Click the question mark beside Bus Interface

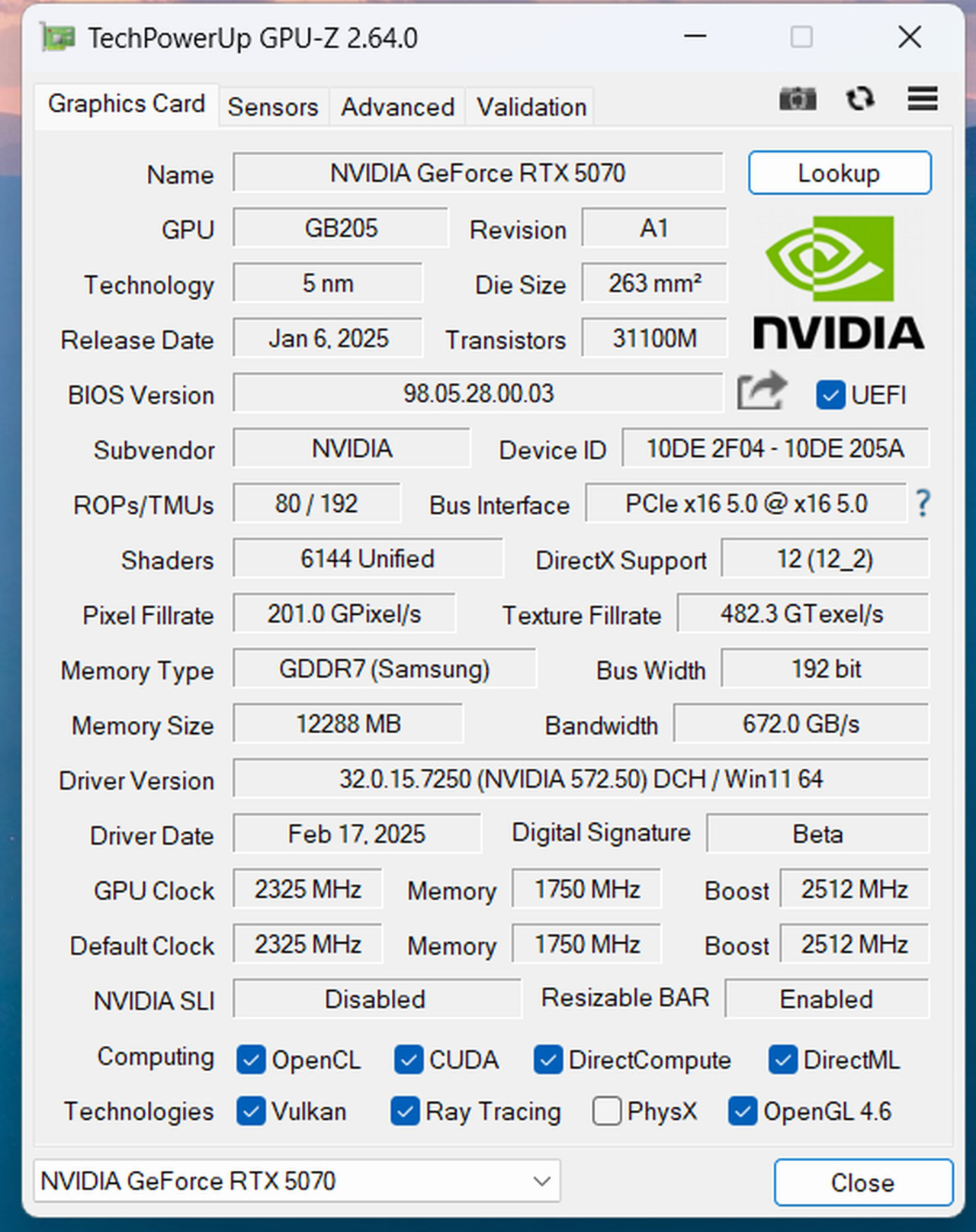pos(922,503)
